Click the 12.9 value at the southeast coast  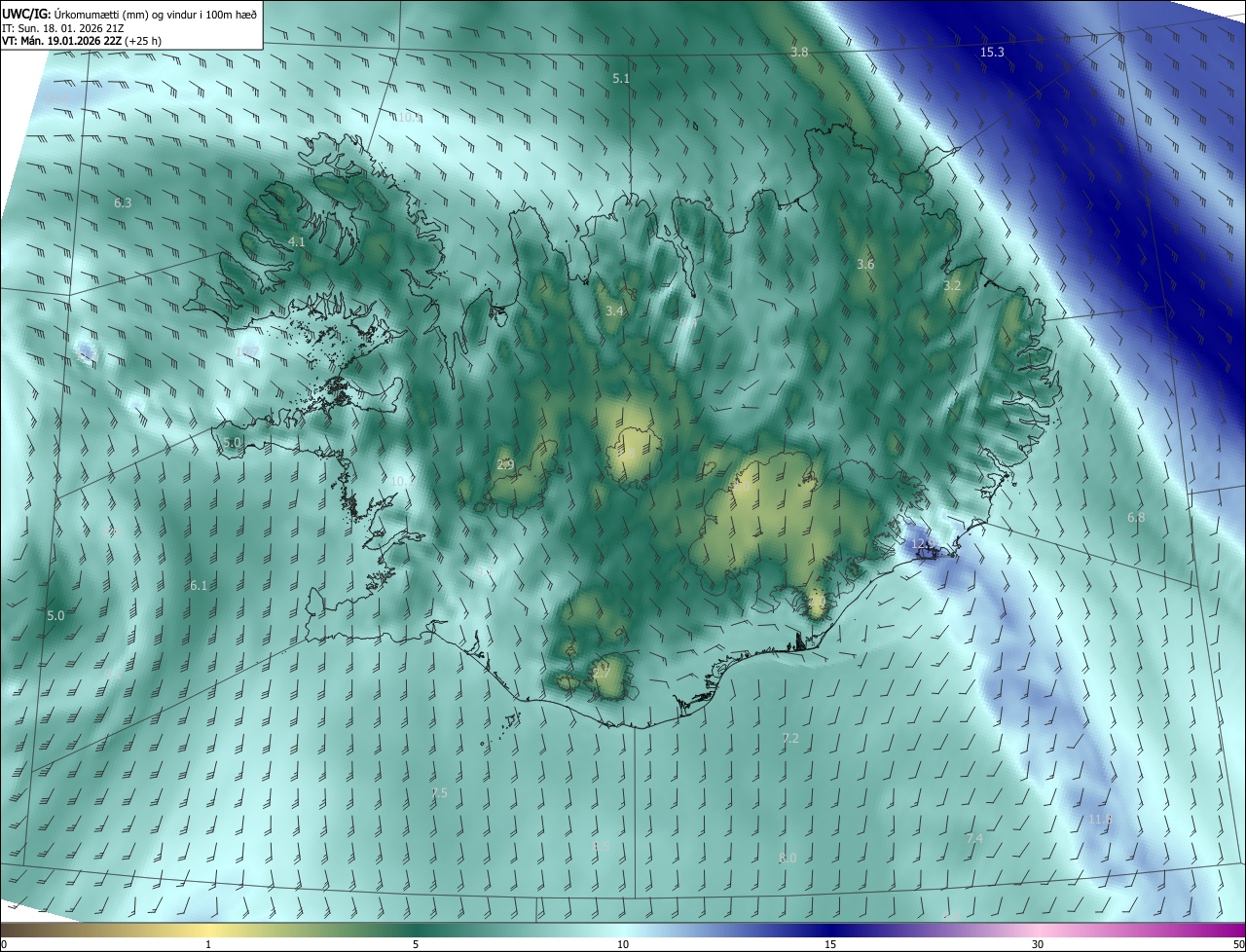pyautogui.click(x=921, y=543)
